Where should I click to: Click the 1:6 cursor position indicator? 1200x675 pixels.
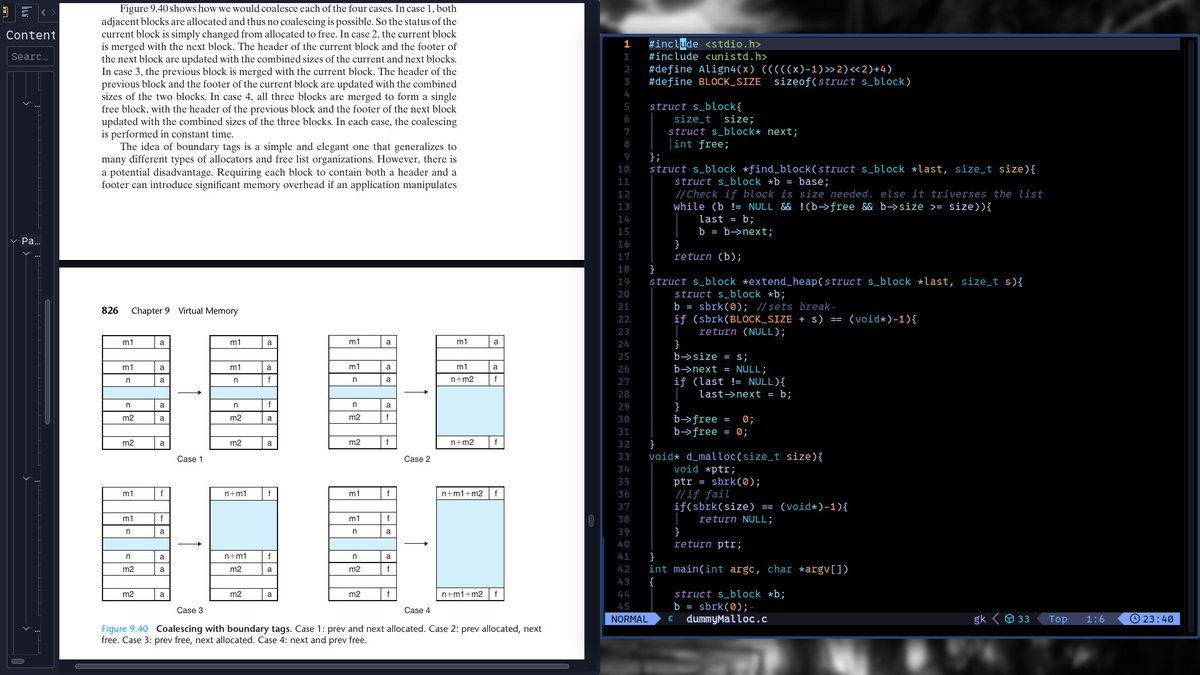pyautogui.click(x=1096, y=619)
